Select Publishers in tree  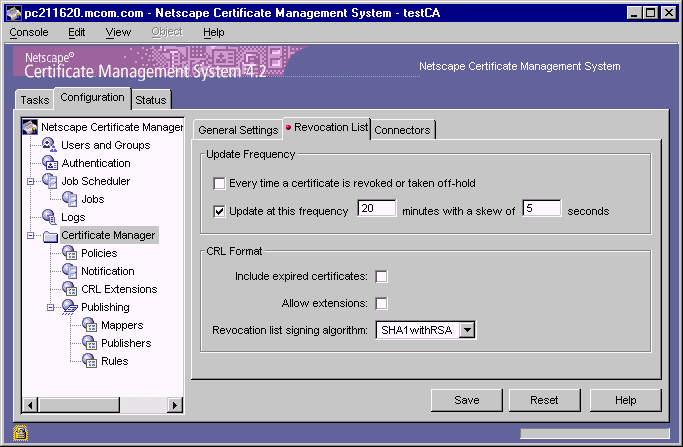coord(126,343)
